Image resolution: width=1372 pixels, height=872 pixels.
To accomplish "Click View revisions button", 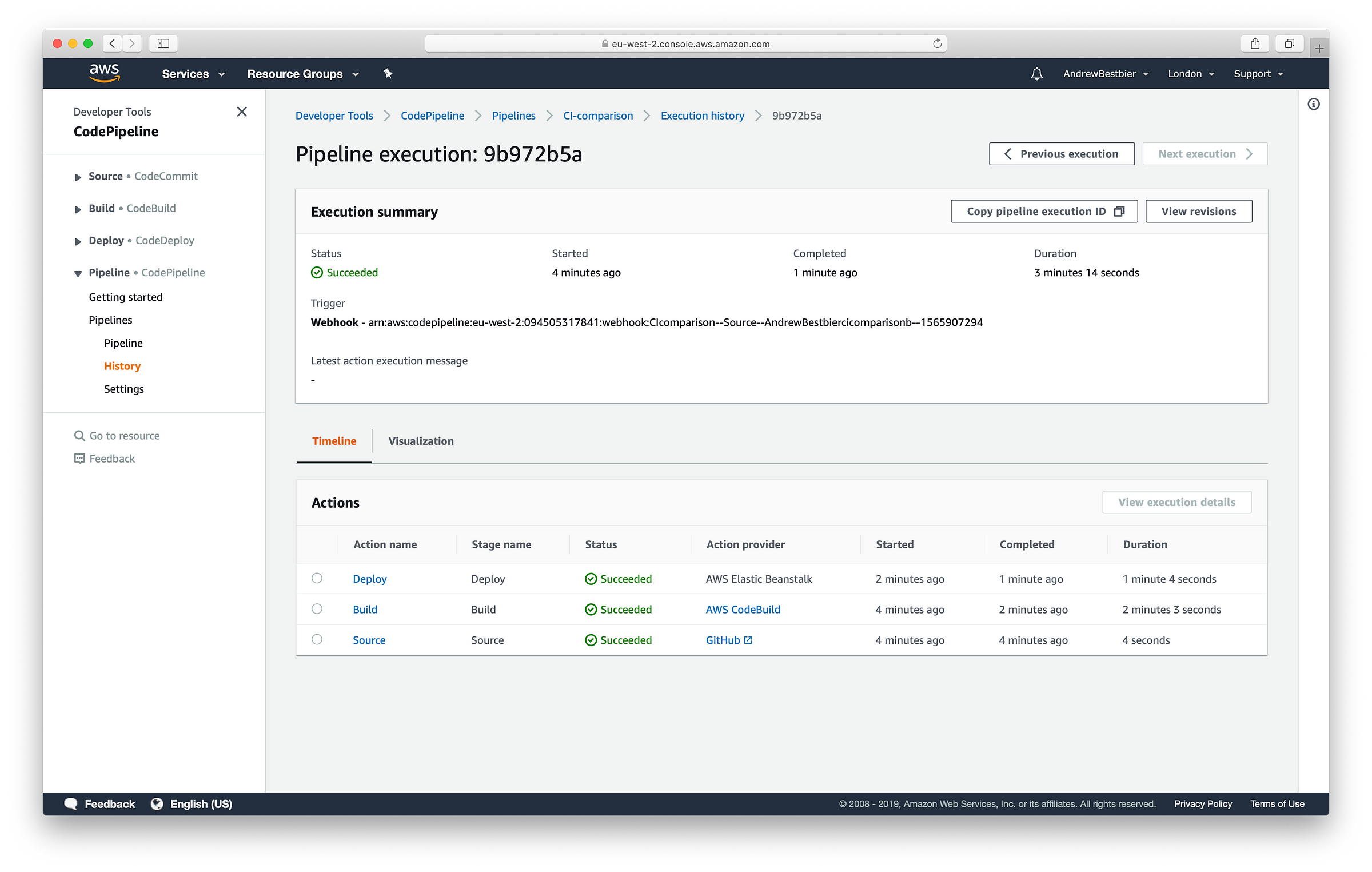I will pyautogui.click(x=1199, y=211).
